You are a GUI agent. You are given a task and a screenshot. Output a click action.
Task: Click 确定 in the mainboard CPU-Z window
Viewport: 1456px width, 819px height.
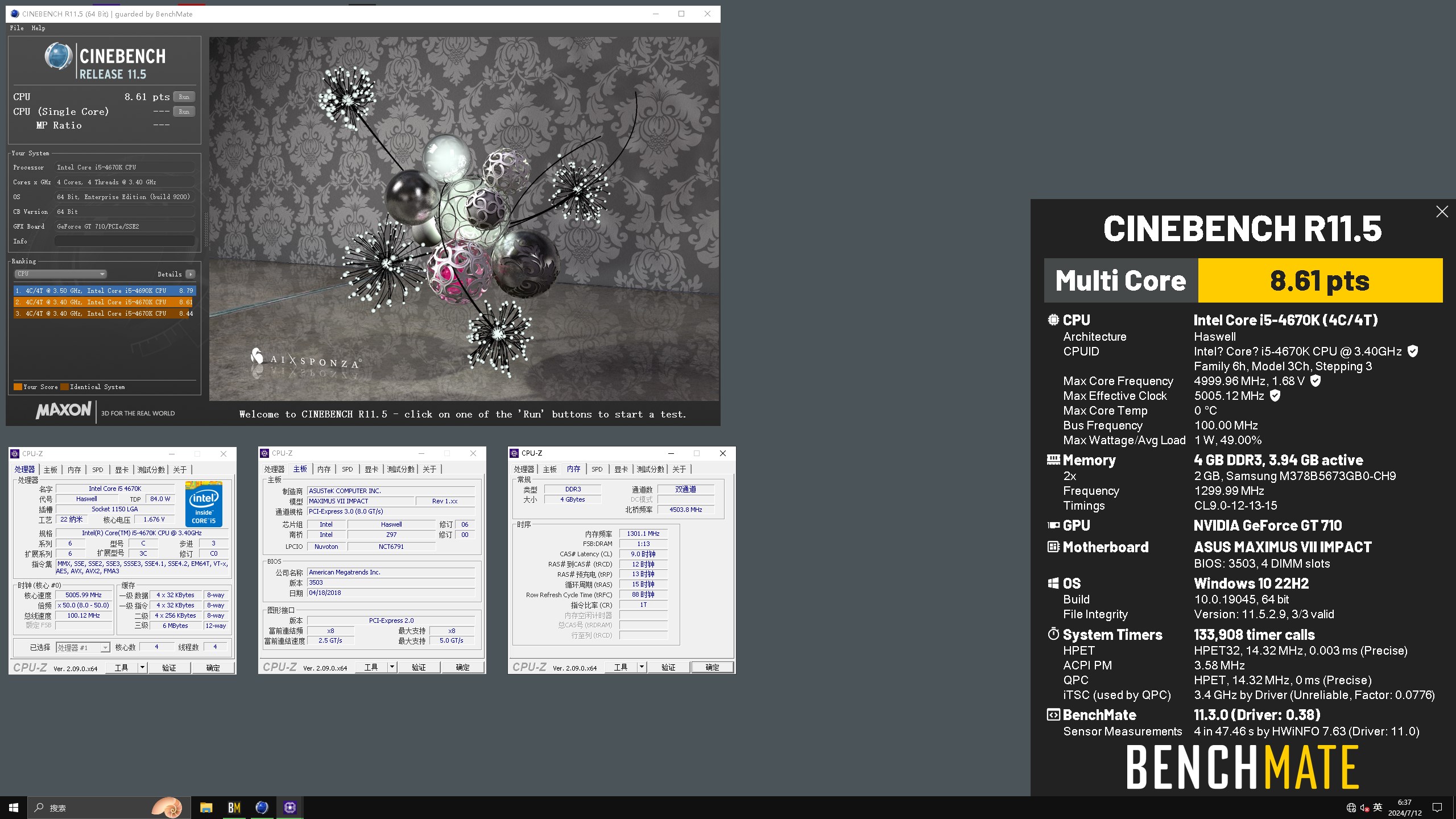click(462, 667)
